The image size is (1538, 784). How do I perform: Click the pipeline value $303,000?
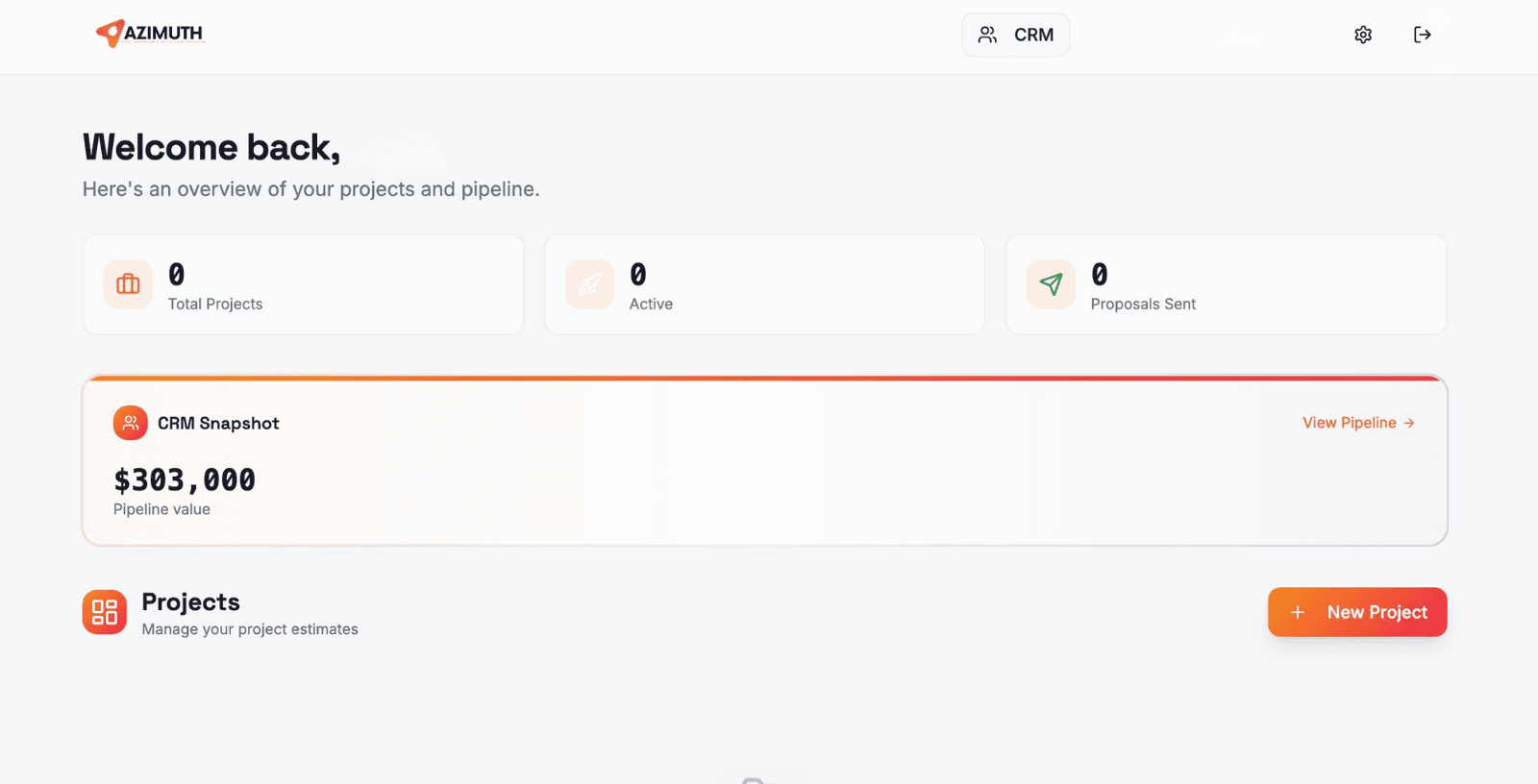pos(185,479)
